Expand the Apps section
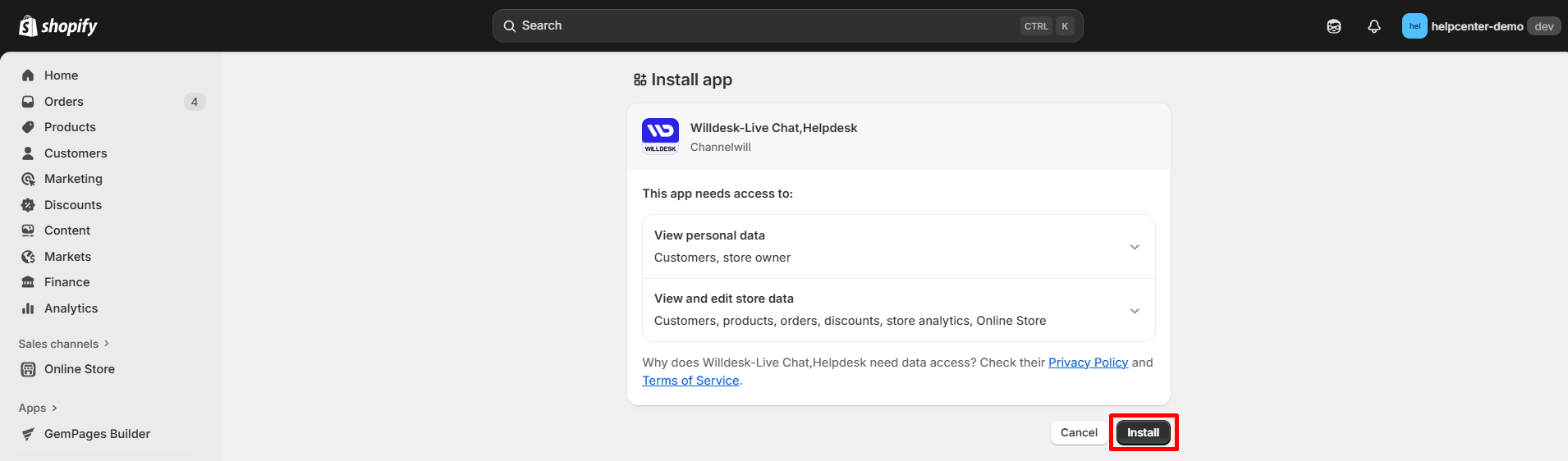 tap(38, 408)
